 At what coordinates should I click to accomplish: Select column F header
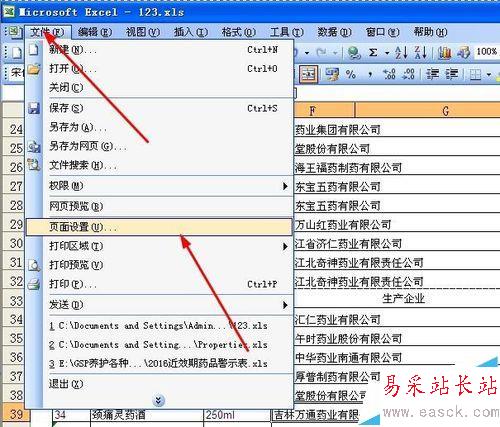(x=324, y=111)
